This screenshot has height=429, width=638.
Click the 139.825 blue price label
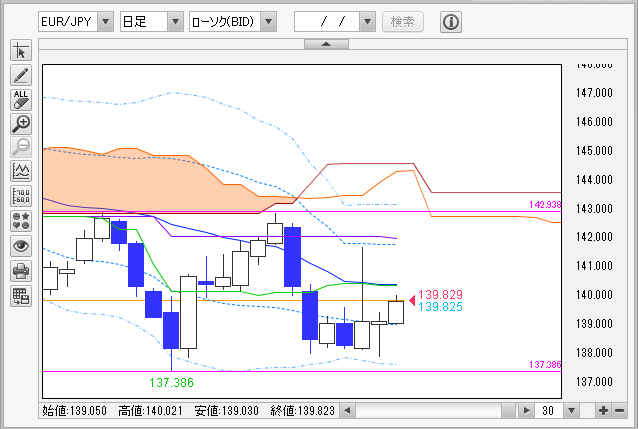[x=440, y=306]
